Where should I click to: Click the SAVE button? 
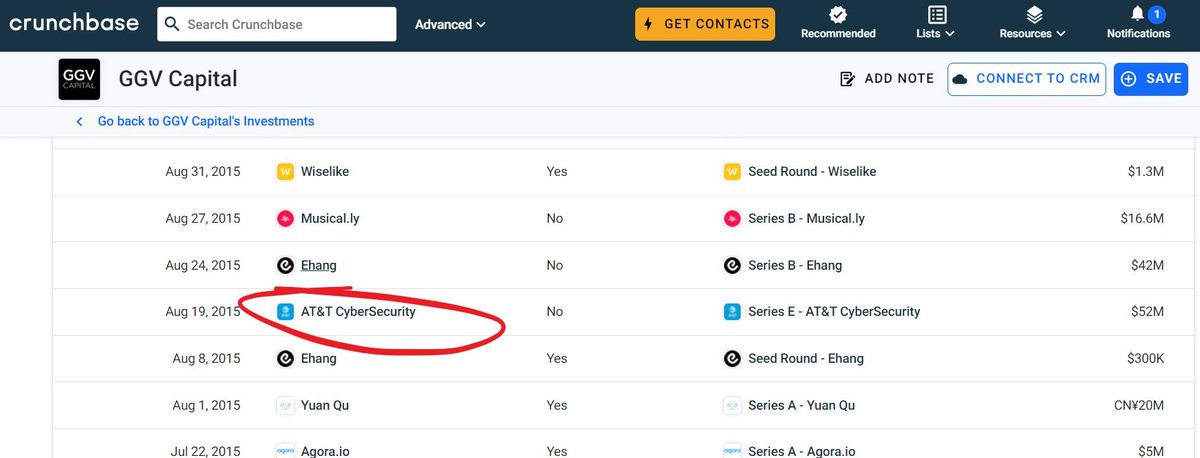[x=1151, y=79]
